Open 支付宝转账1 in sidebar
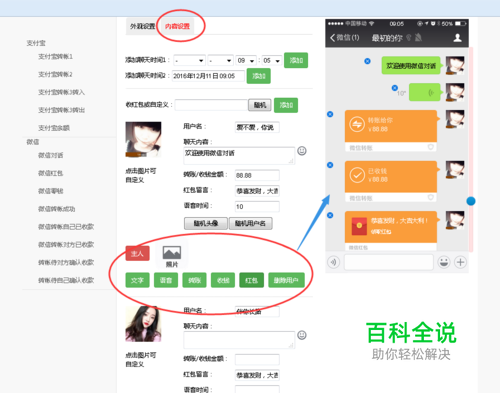The width and height of the screenshot is (500, 393). (x=55, y=56)
